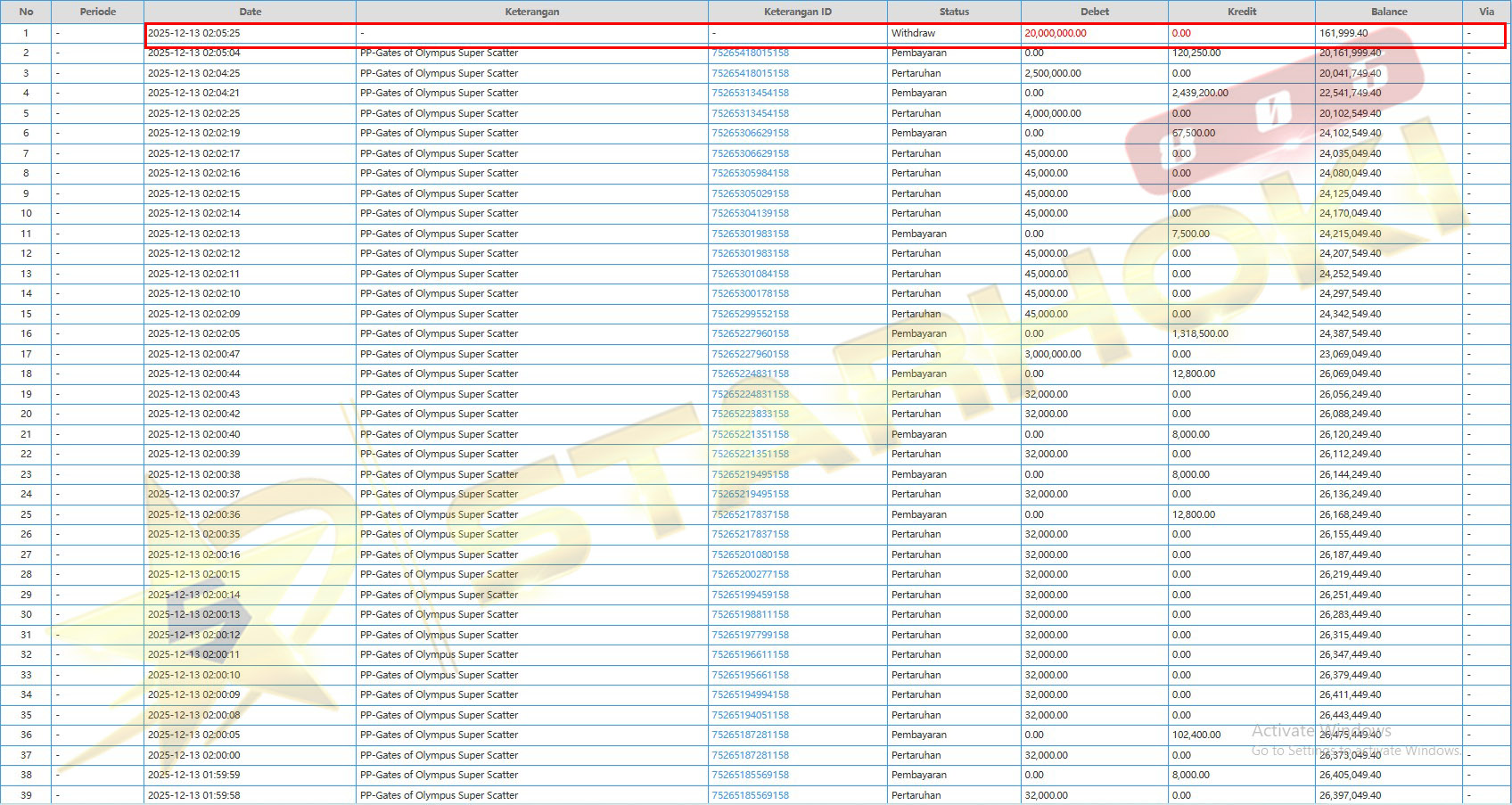This screenshot has height=805, width=1512.
Task: Click the Balance column header
Action: point(1388,12)
